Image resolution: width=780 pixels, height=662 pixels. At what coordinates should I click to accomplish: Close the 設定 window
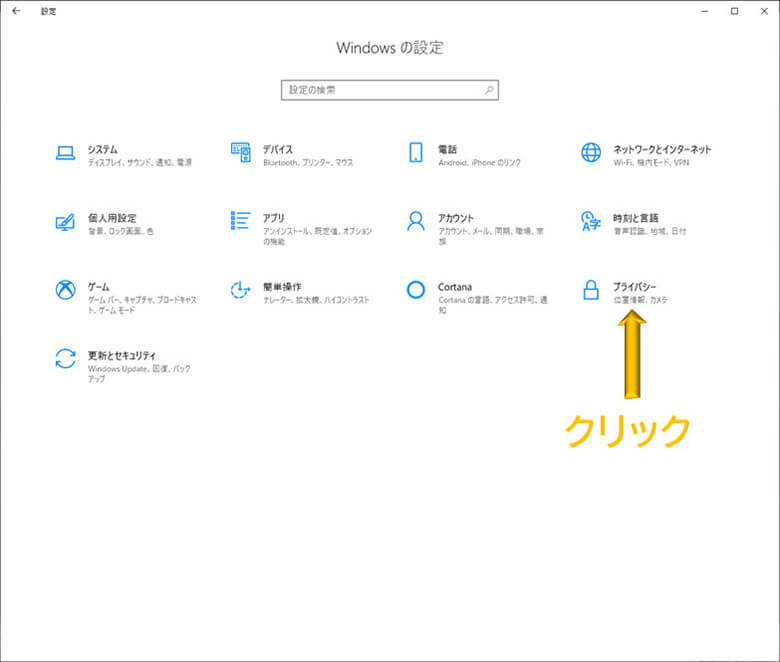pyautogui.click(x=764, y=11)
